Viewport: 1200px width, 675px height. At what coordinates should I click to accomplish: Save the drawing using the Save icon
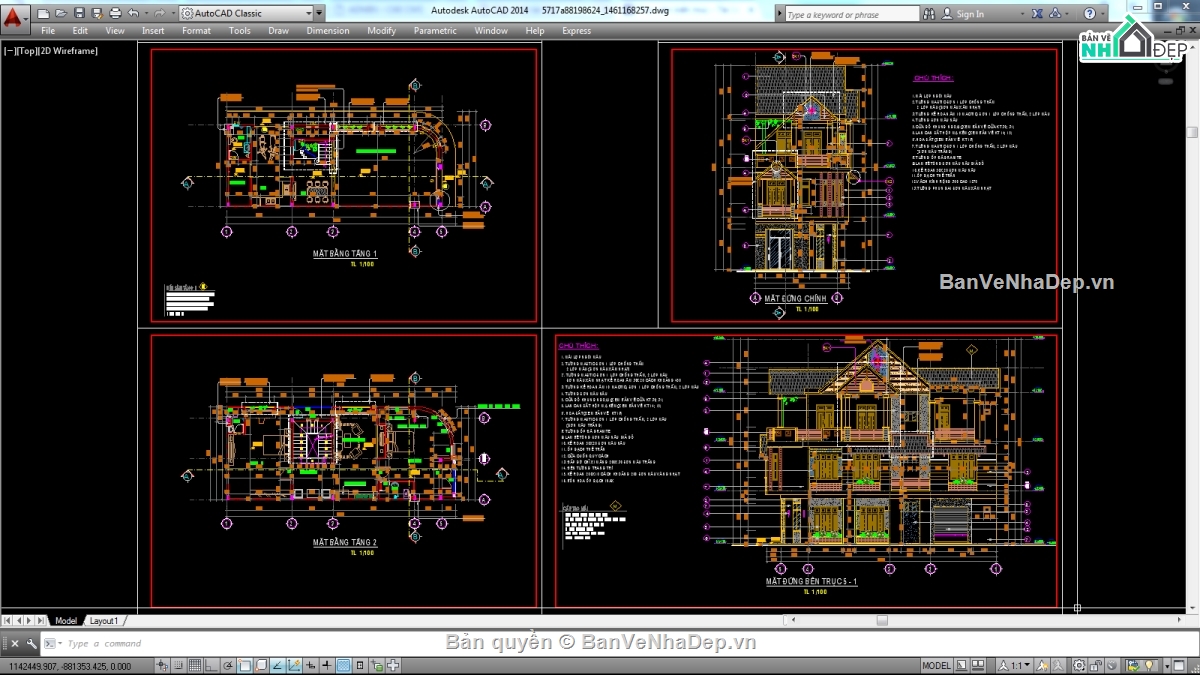78,14
